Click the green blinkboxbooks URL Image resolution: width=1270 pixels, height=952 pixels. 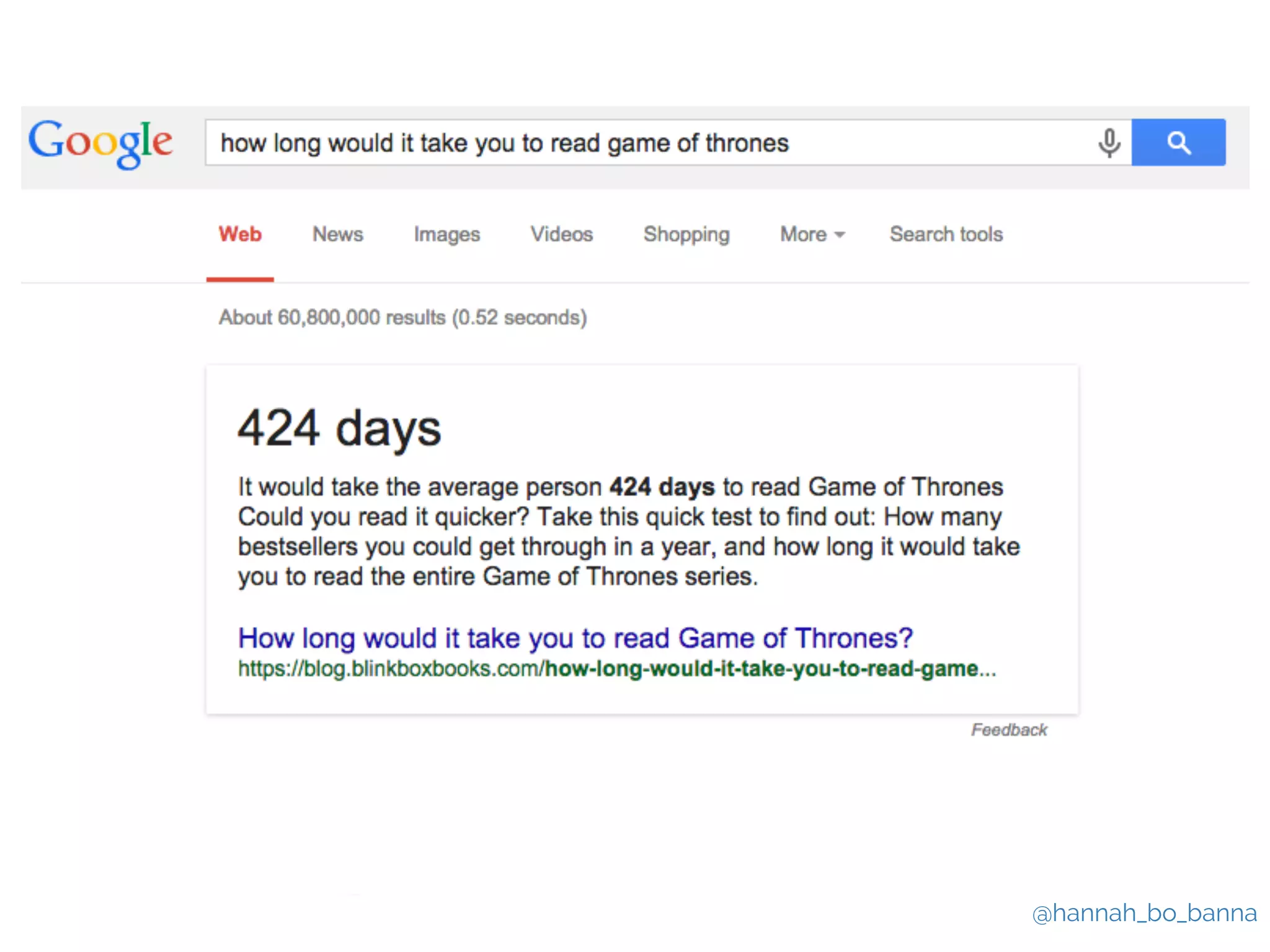pos(616,669)
